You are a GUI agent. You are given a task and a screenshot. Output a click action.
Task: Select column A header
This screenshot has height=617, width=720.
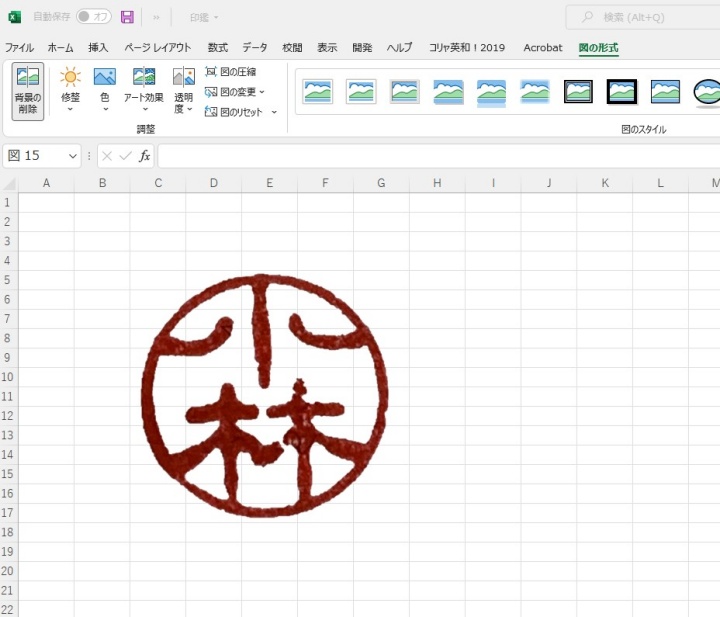[46, 183]
